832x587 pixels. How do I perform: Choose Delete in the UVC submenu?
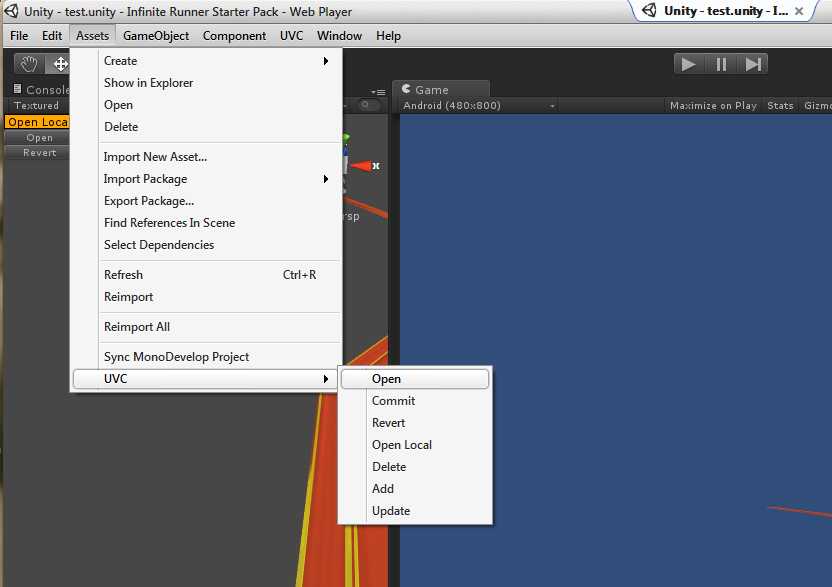click(415, 467)
